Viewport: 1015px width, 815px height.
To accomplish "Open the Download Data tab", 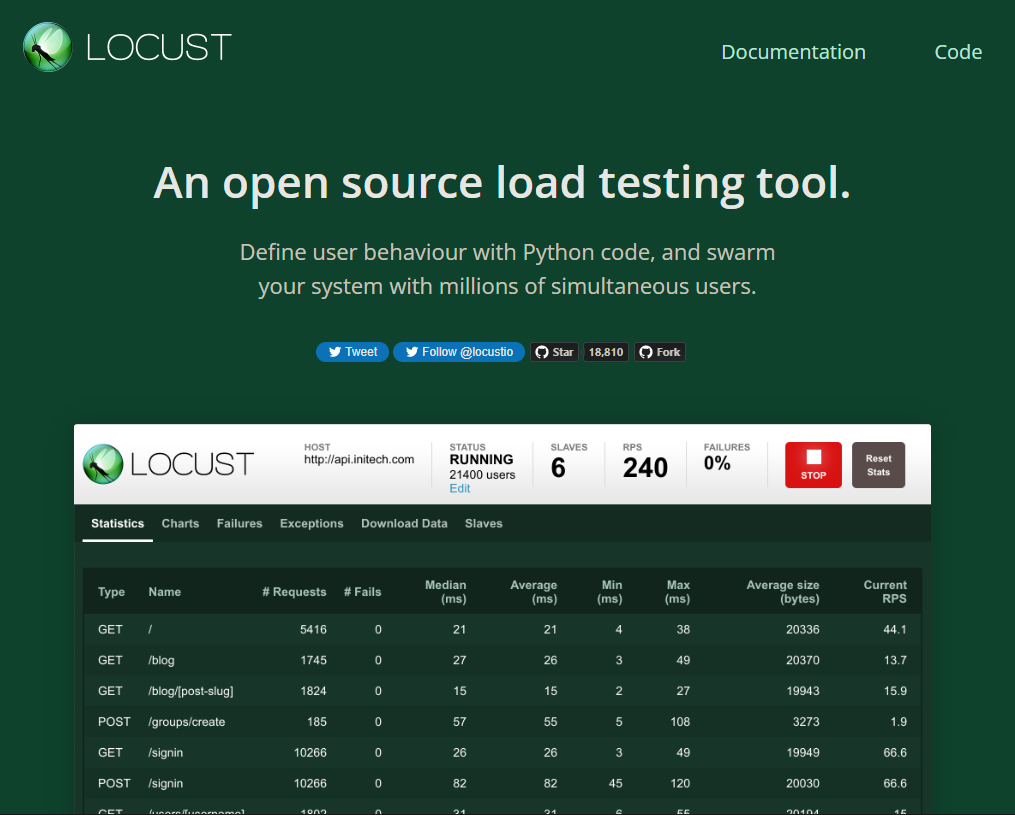I will coord(404,523).
